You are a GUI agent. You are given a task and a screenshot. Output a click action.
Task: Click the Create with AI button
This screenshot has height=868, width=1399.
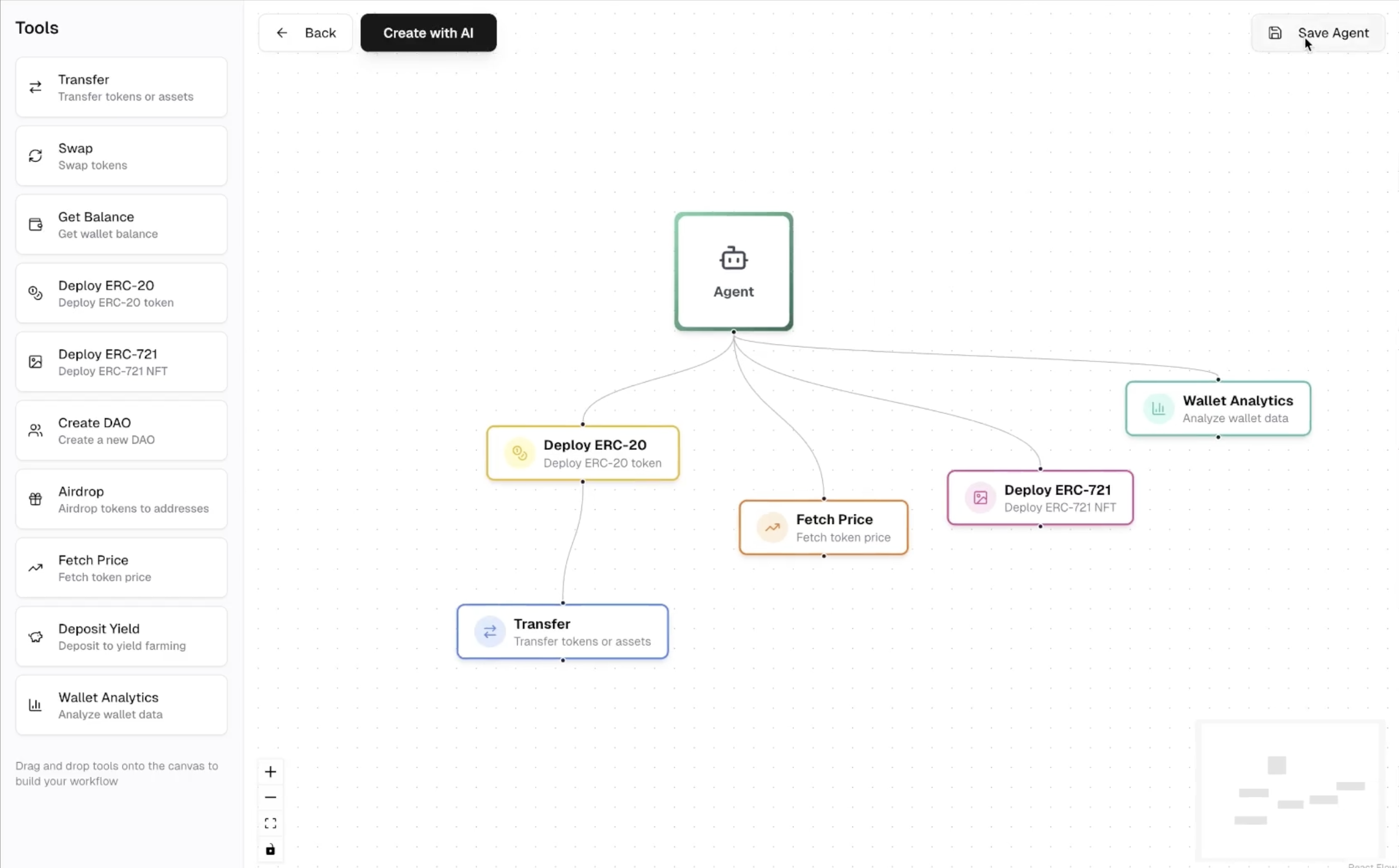(x=428, y=33)
